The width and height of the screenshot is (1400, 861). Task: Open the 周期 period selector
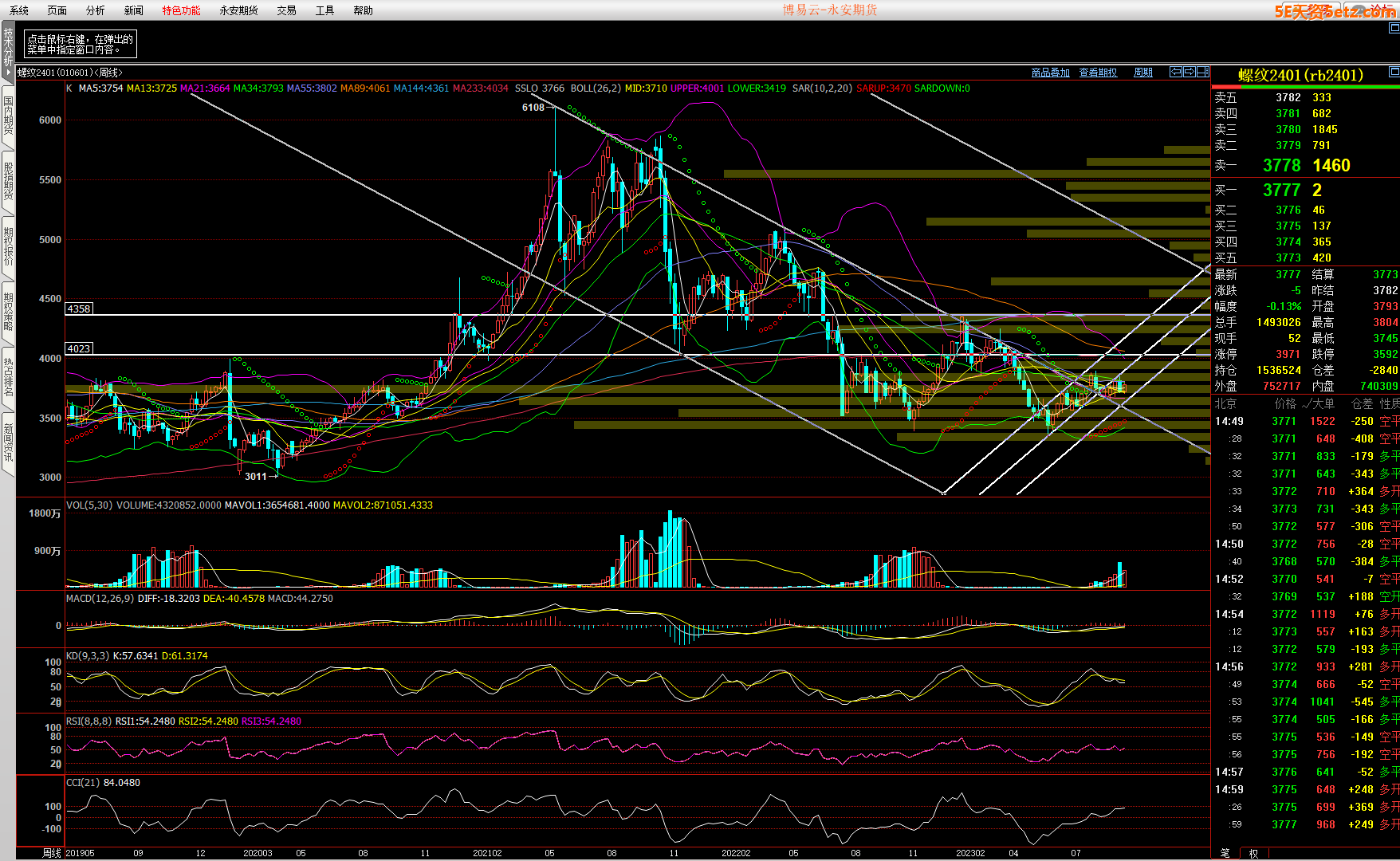tap(1143, 73)
